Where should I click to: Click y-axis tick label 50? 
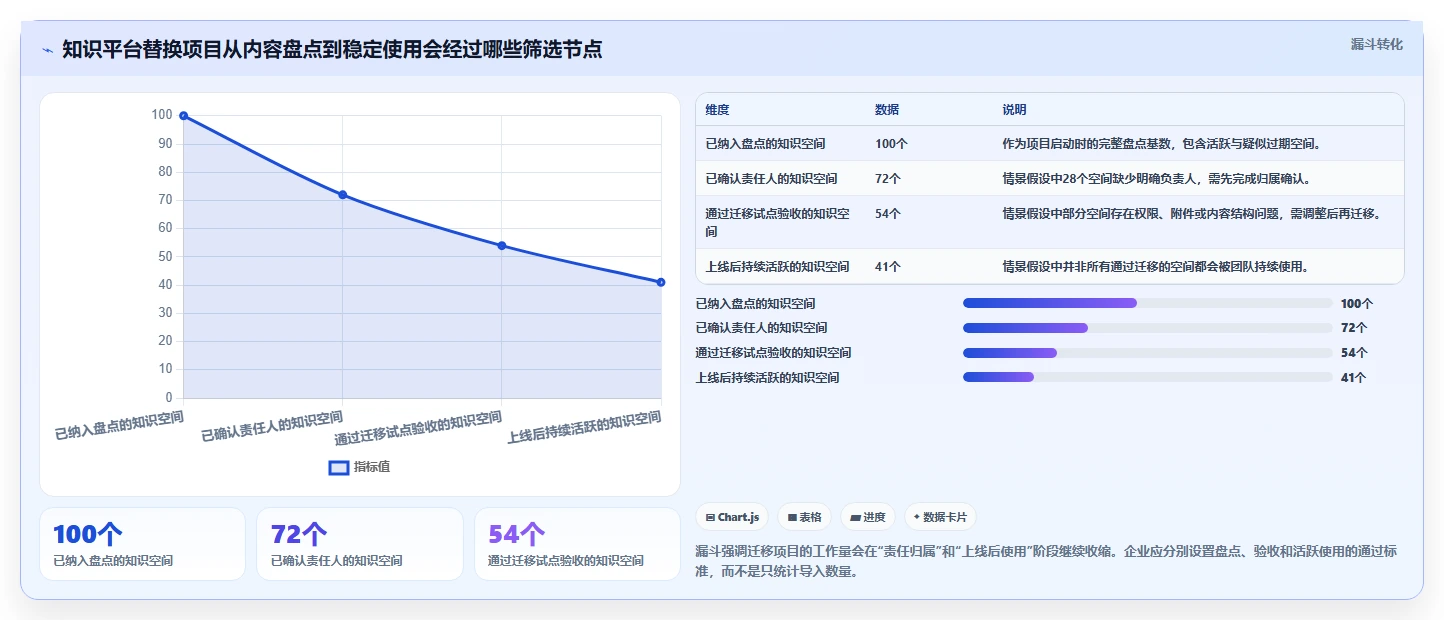click(x=165, y=257)
